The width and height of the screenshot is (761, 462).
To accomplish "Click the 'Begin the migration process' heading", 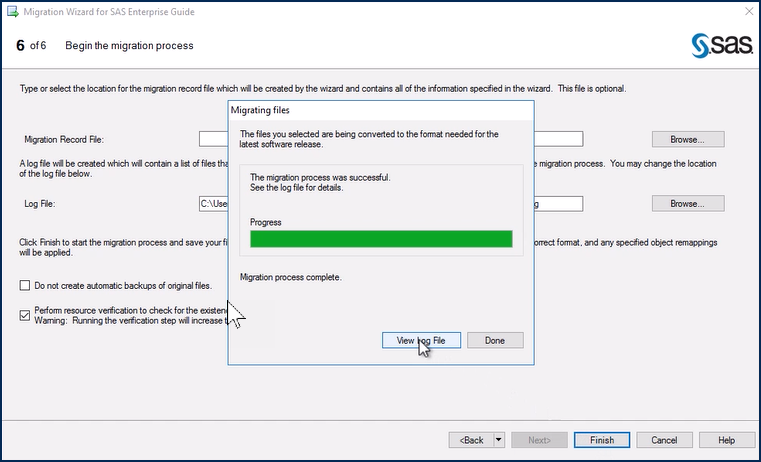I will pos(129,46).
